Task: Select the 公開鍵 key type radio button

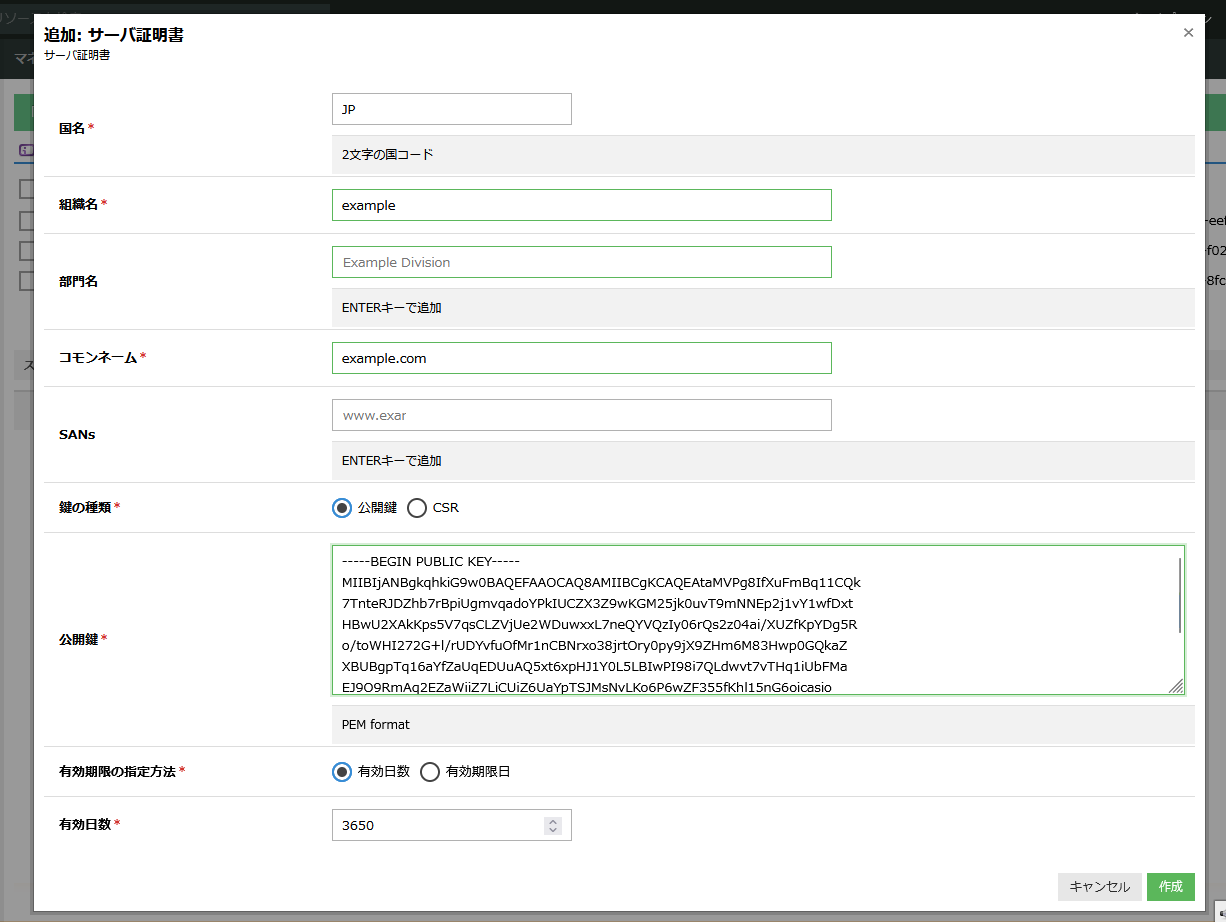Action: pos(342,508)
